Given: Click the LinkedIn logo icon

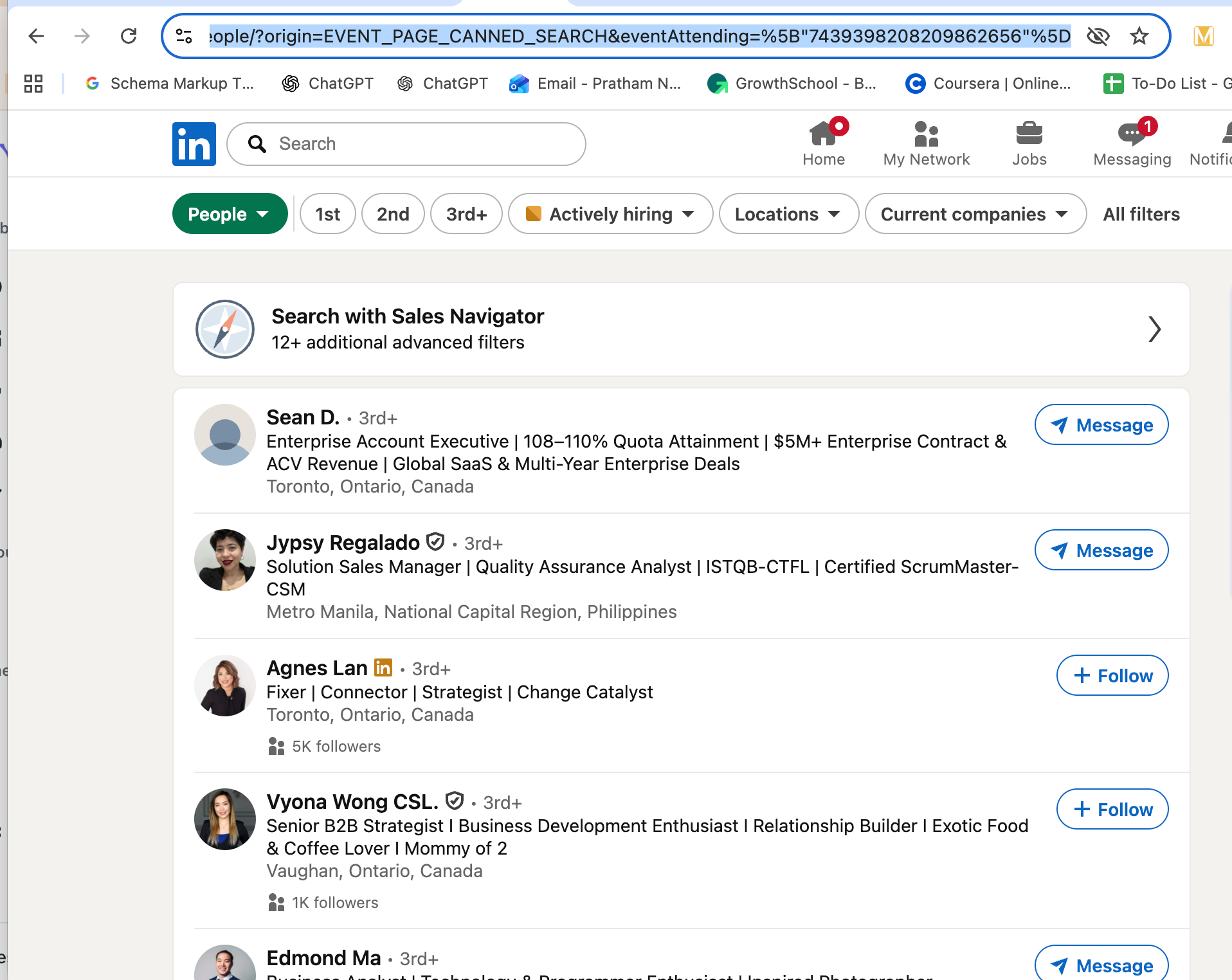Looking at the screenshot, I should [194, 144].
